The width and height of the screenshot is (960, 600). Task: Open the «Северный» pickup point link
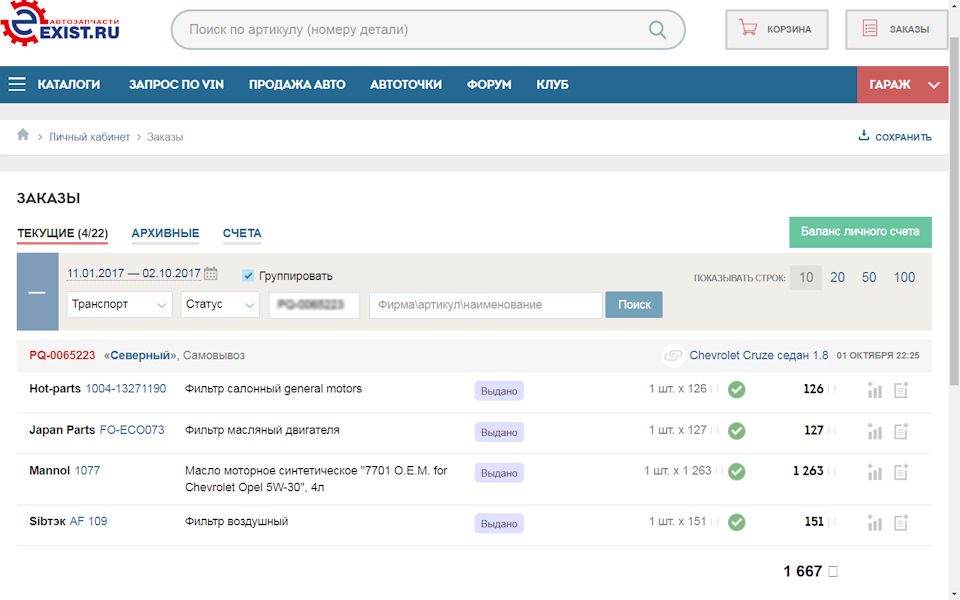click(x=140, y=355)
